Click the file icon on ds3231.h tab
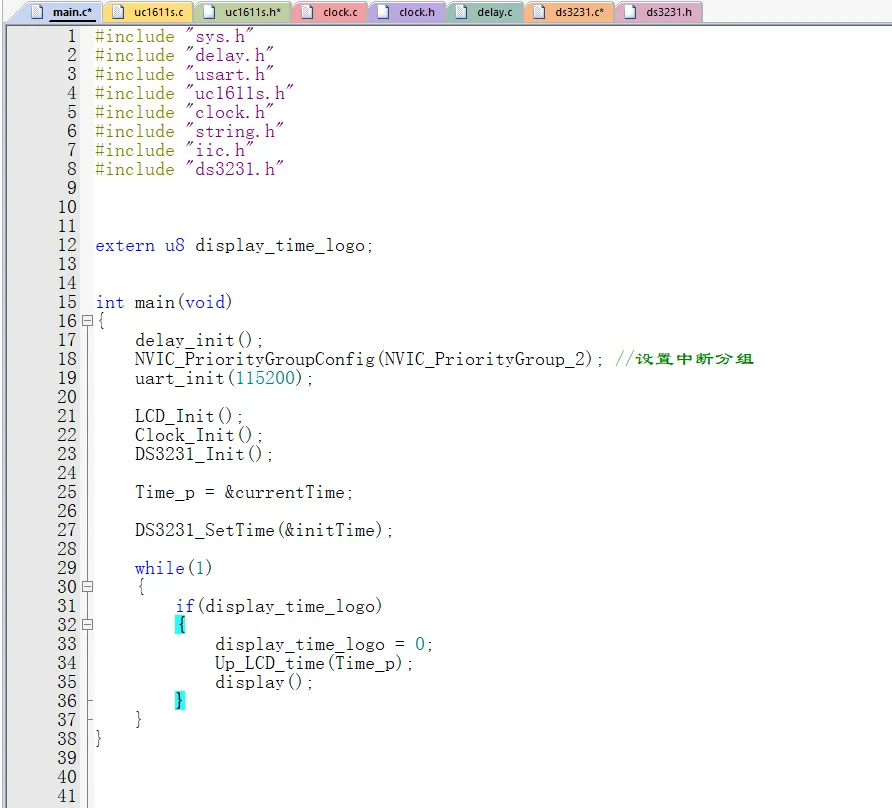 point(630,12)
